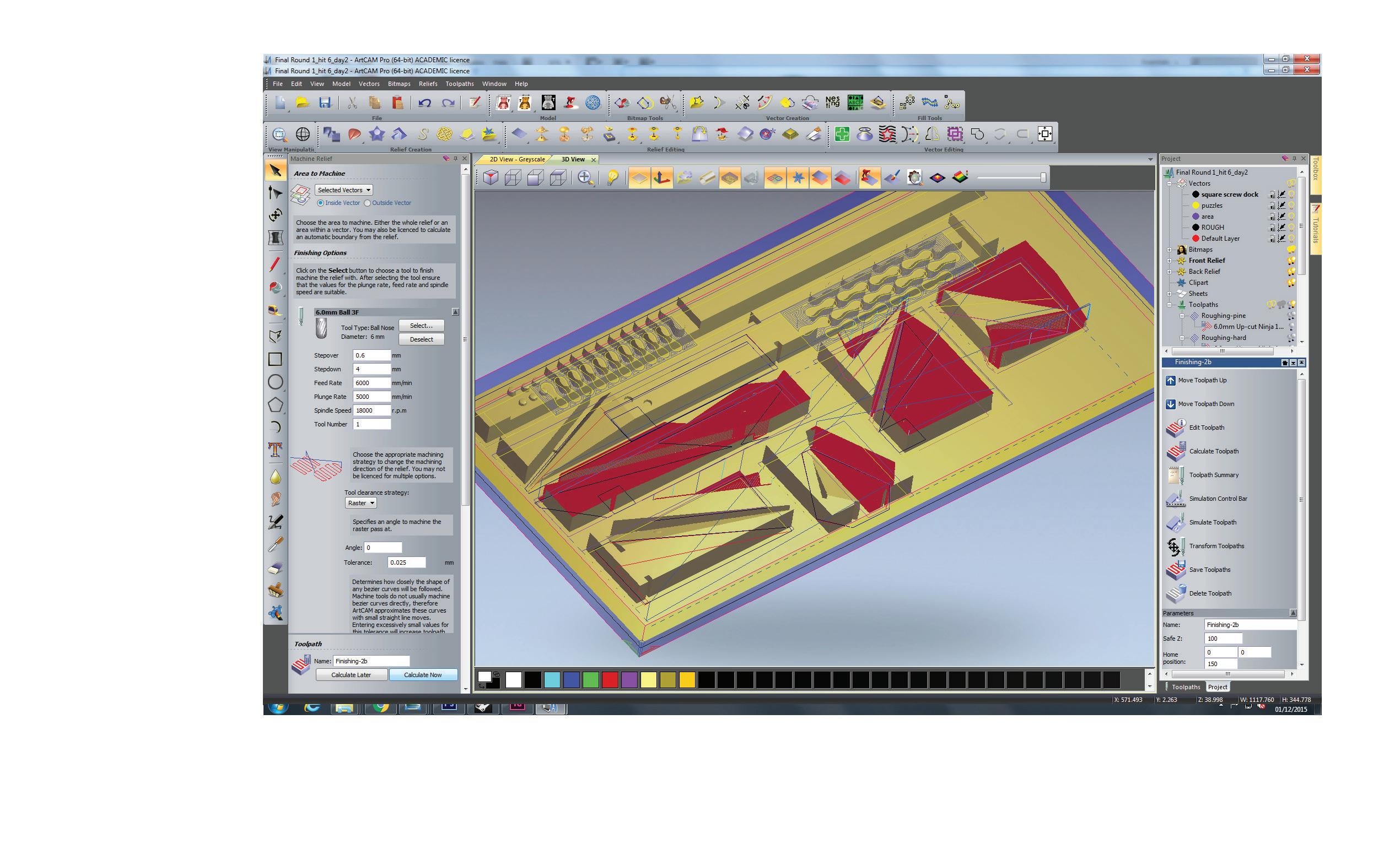Toggle visibility bulb for puzzles layer
The height and width of the screenshot is (860, 1400).
(1292, 205)
